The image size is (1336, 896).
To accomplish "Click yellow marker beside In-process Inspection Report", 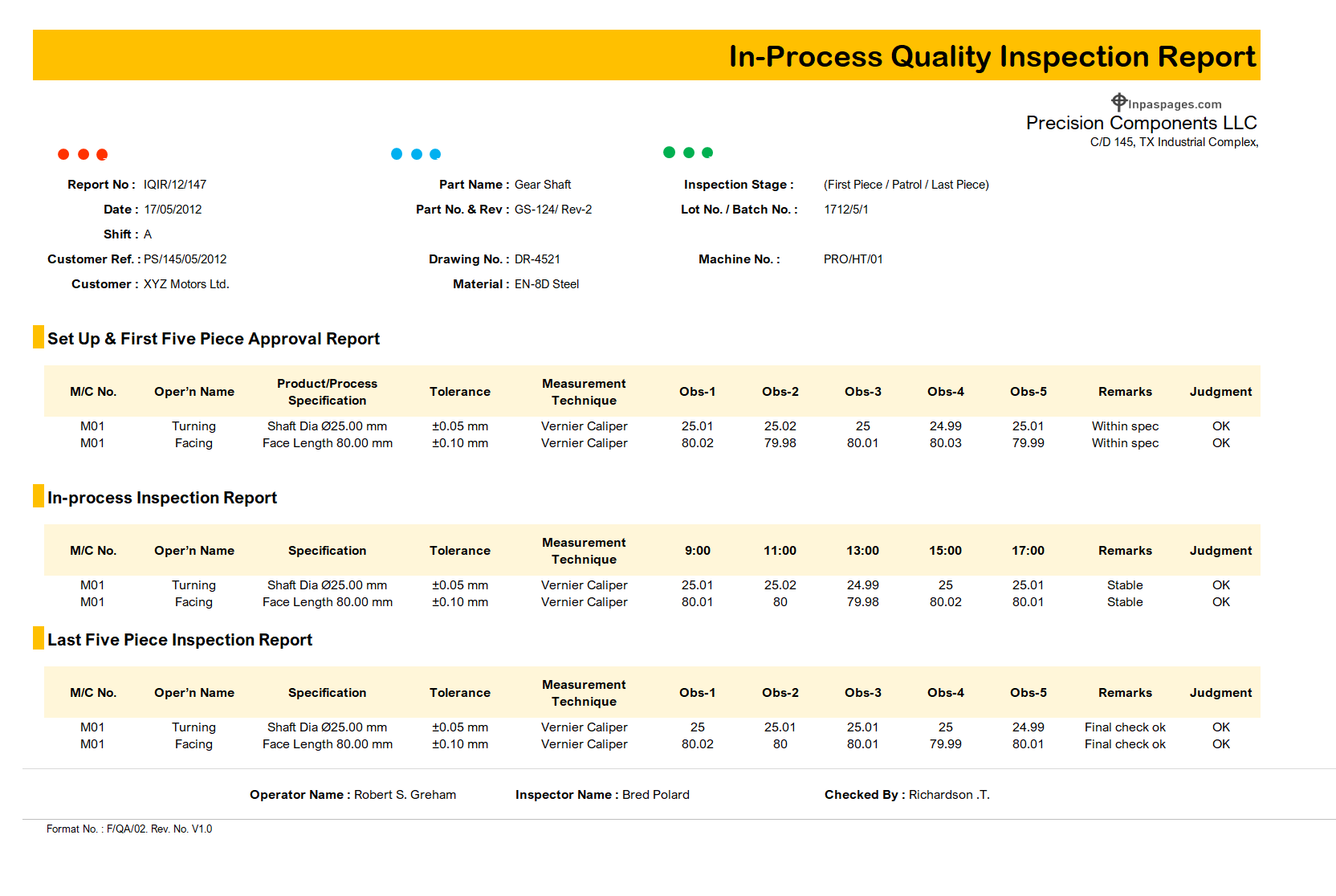I will 38,496.
